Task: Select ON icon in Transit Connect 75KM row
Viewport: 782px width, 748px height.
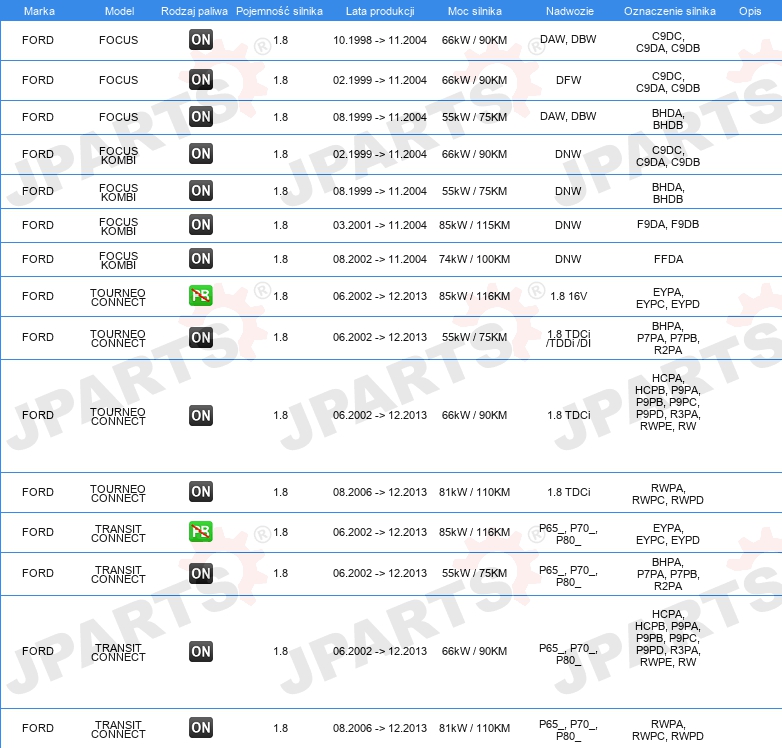Action: click(x=201, y=573)
